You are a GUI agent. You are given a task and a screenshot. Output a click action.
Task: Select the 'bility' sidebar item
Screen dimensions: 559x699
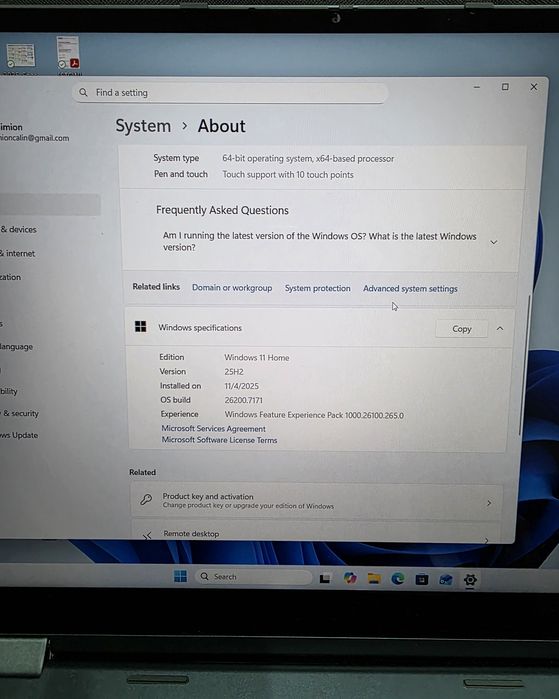8,391
